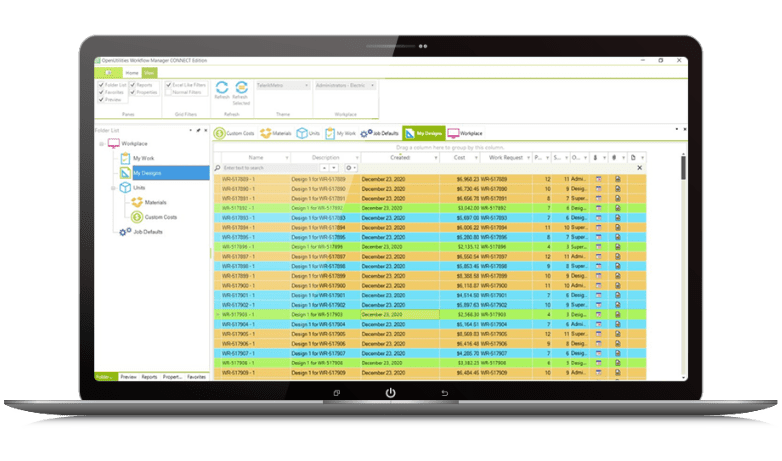782x461 pixels.
Task: Sort by the Created column header
Action: pyautogui.click(x=400, y=157)
